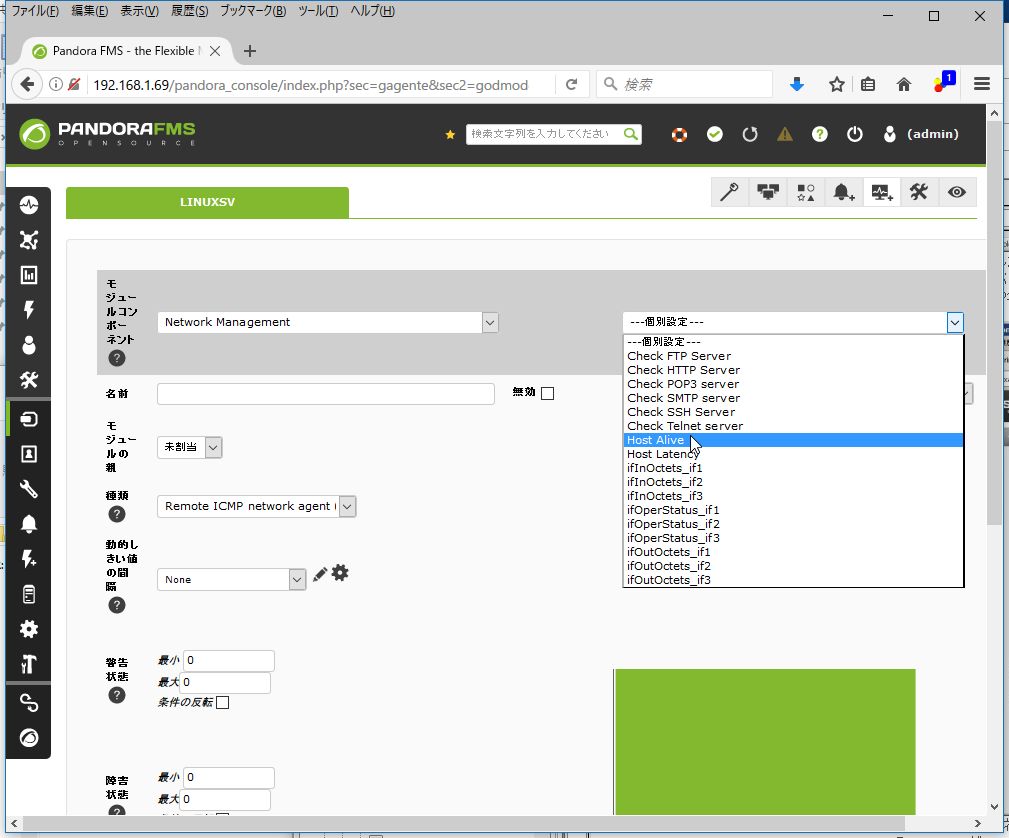The image size is (1009, 838).
Task: Click the yellow warning triangle header icon
Action: pyautogui.click(x=784, y=135)
